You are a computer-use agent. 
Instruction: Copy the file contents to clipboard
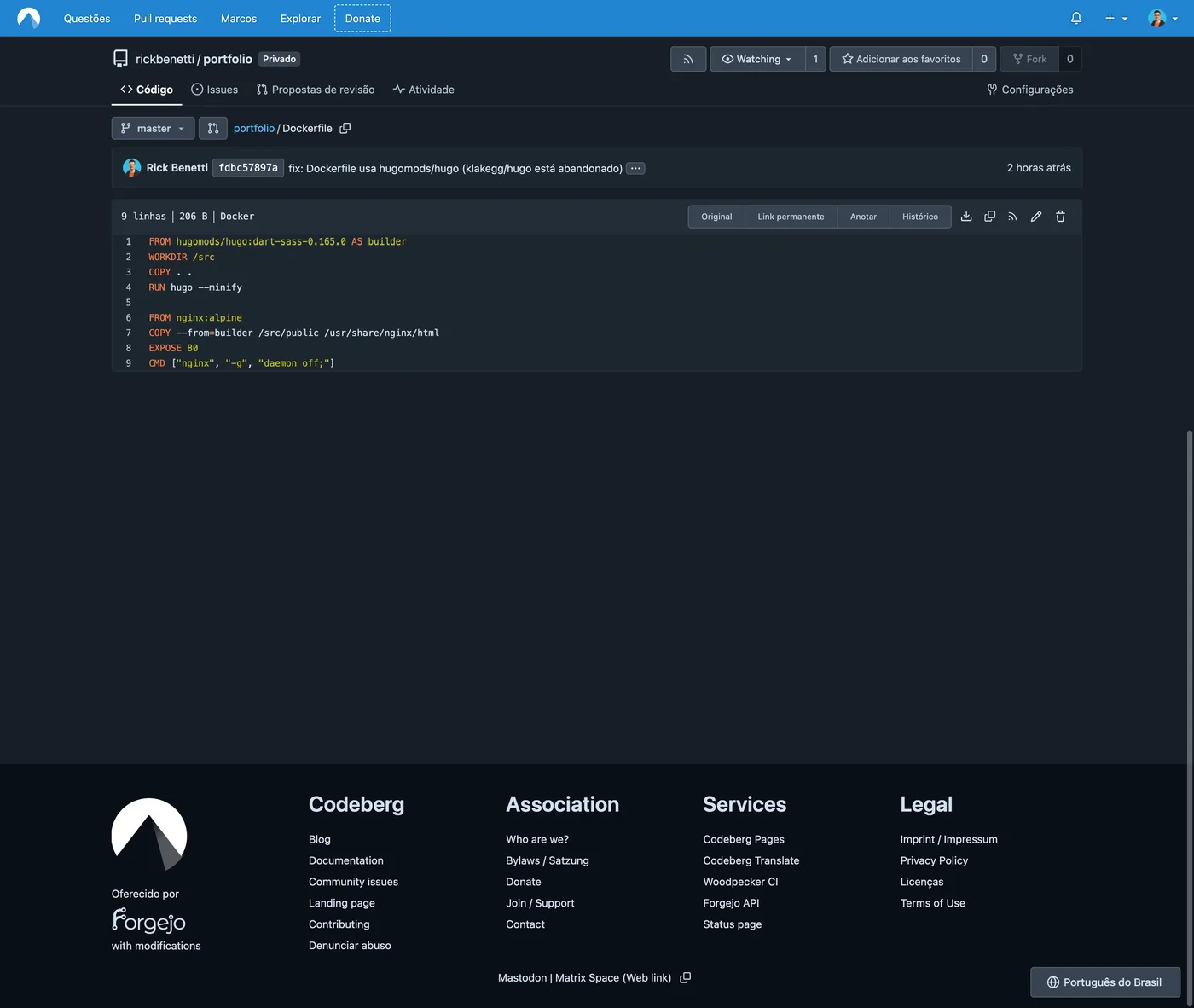point(990,217)
